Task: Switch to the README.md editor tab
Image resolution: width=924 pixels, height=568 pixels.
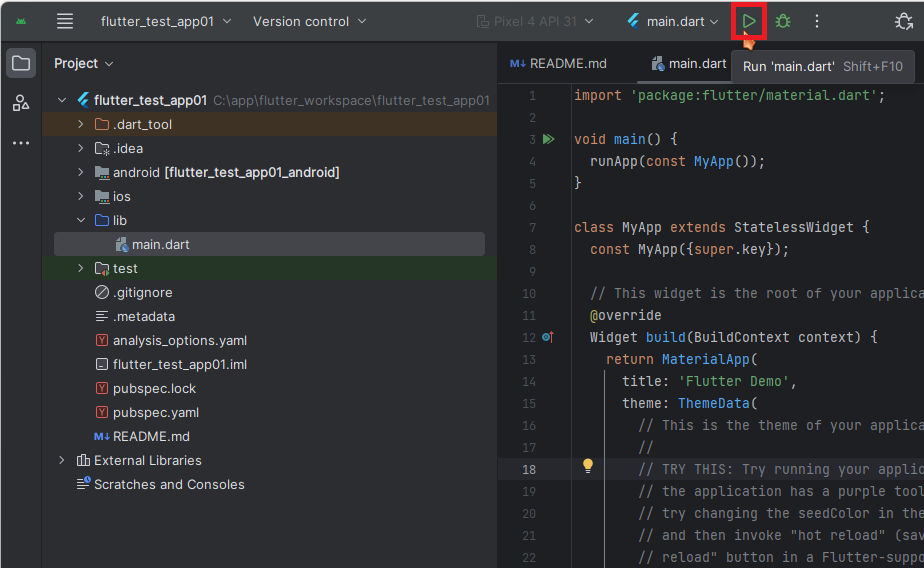Action: 558,64
